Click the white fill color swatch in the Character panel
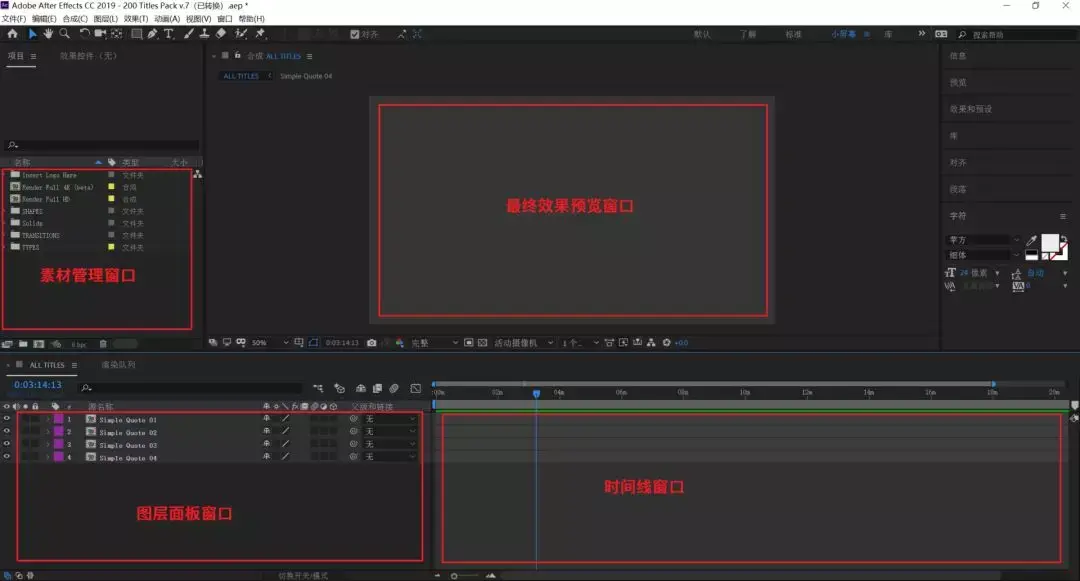This screenshot has width=1080, height=581. tap(1050, 243)
